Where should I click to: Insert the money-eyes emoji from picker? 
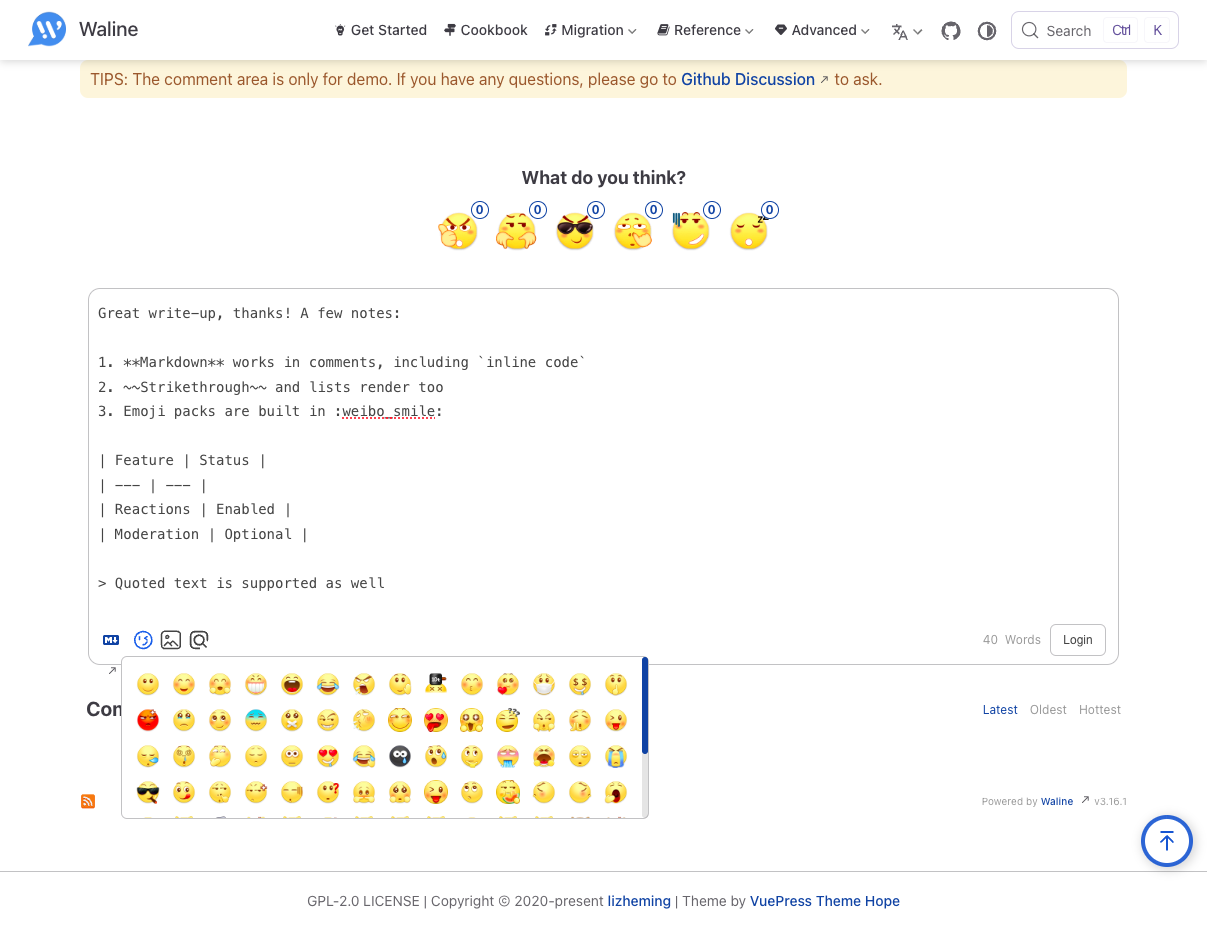click(x=580, y=684)
